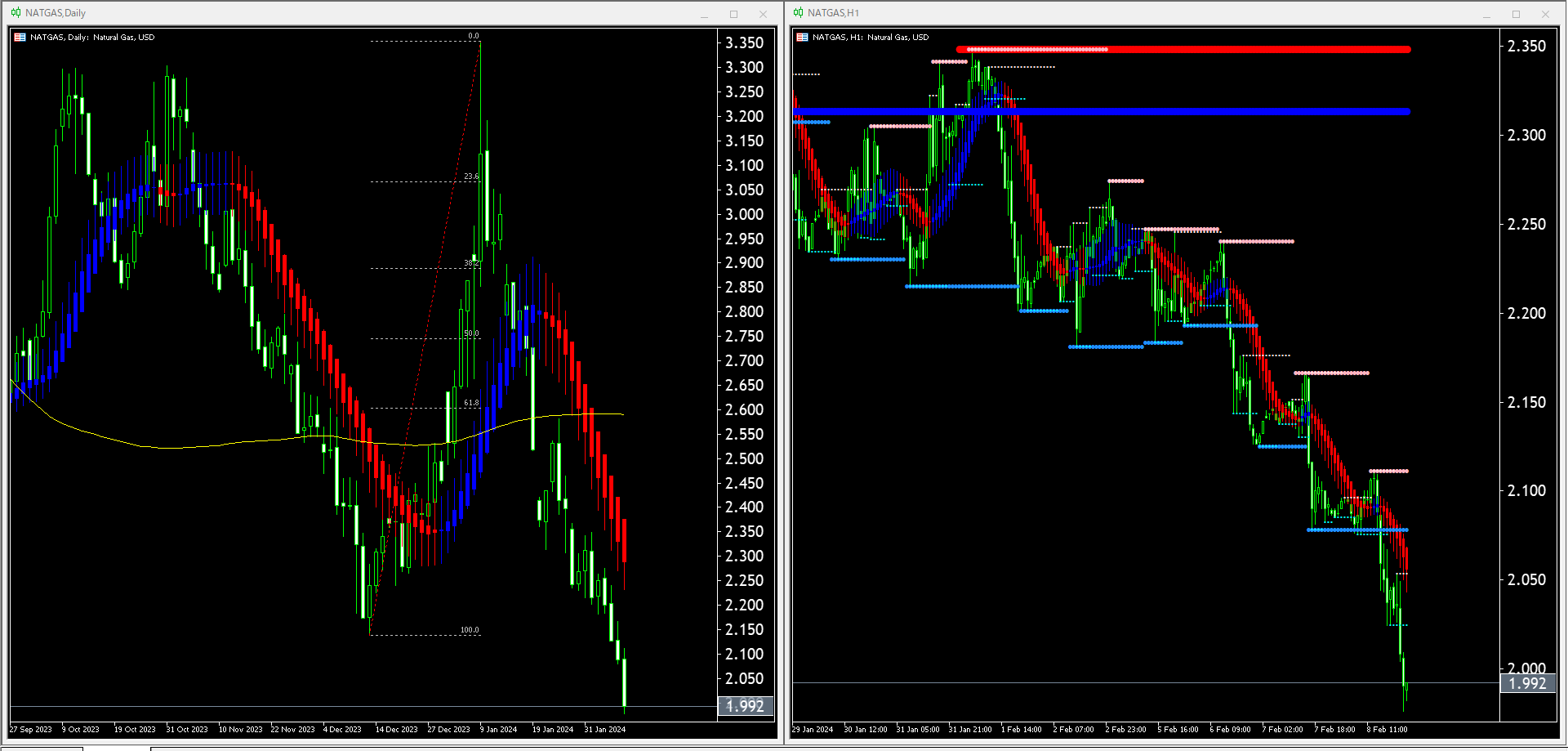The width and height of the screenshot is (1568, 751).
Task: Minimize the NATGAS,Daily chart window
Action: coord(704,14)
